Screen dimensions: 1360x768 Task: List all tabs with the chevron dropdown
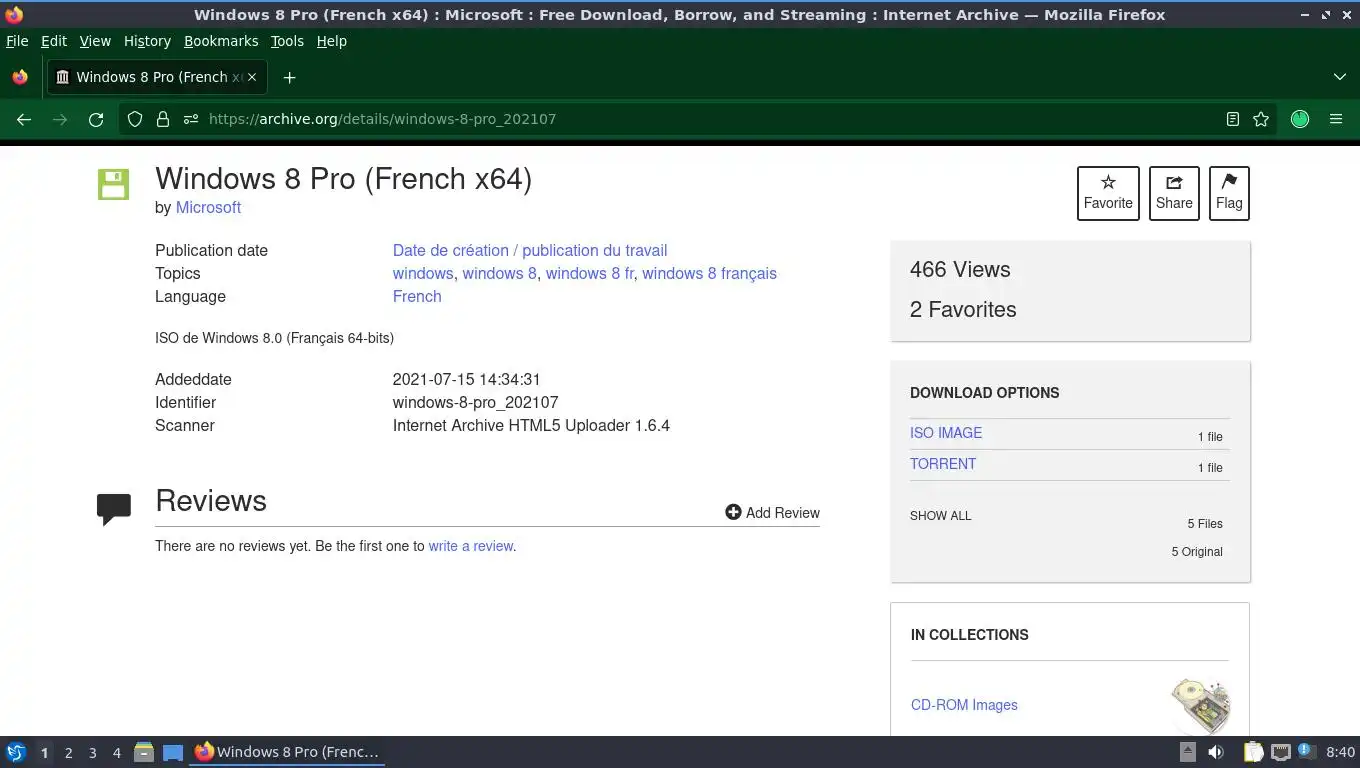[x=1340, y=77]
